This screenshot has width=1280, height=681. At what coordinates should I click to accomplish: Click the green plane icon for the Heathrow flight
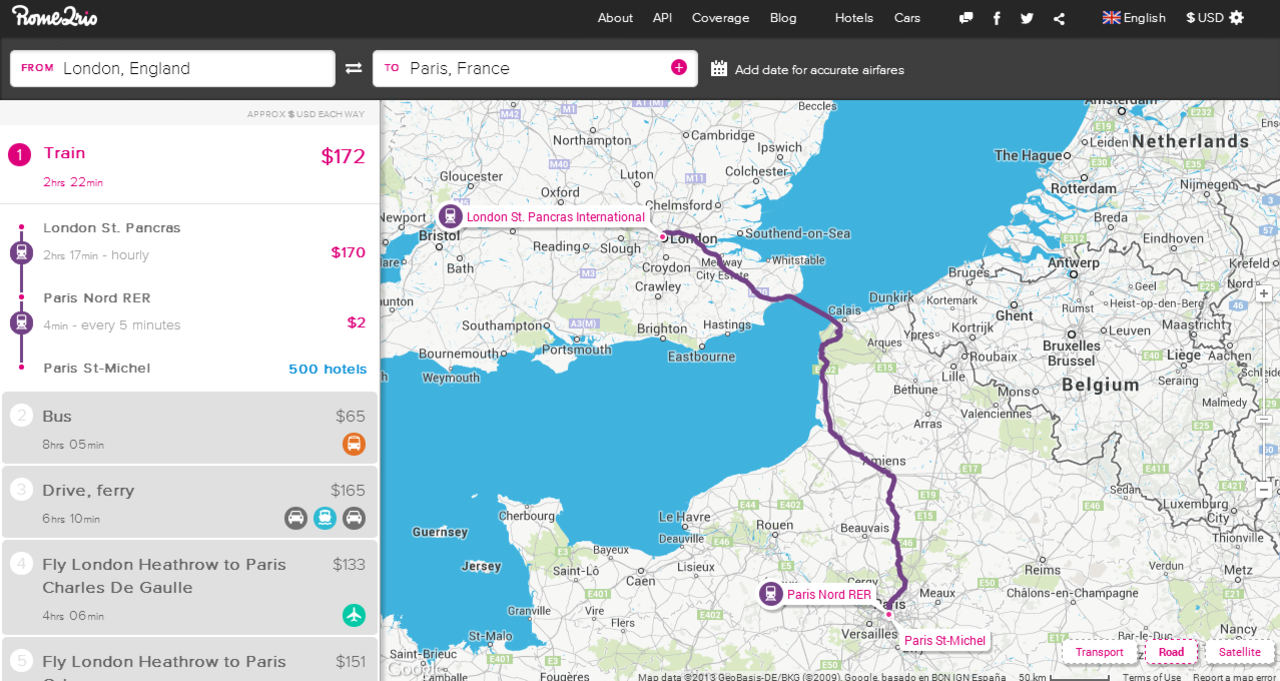(354, 615)
